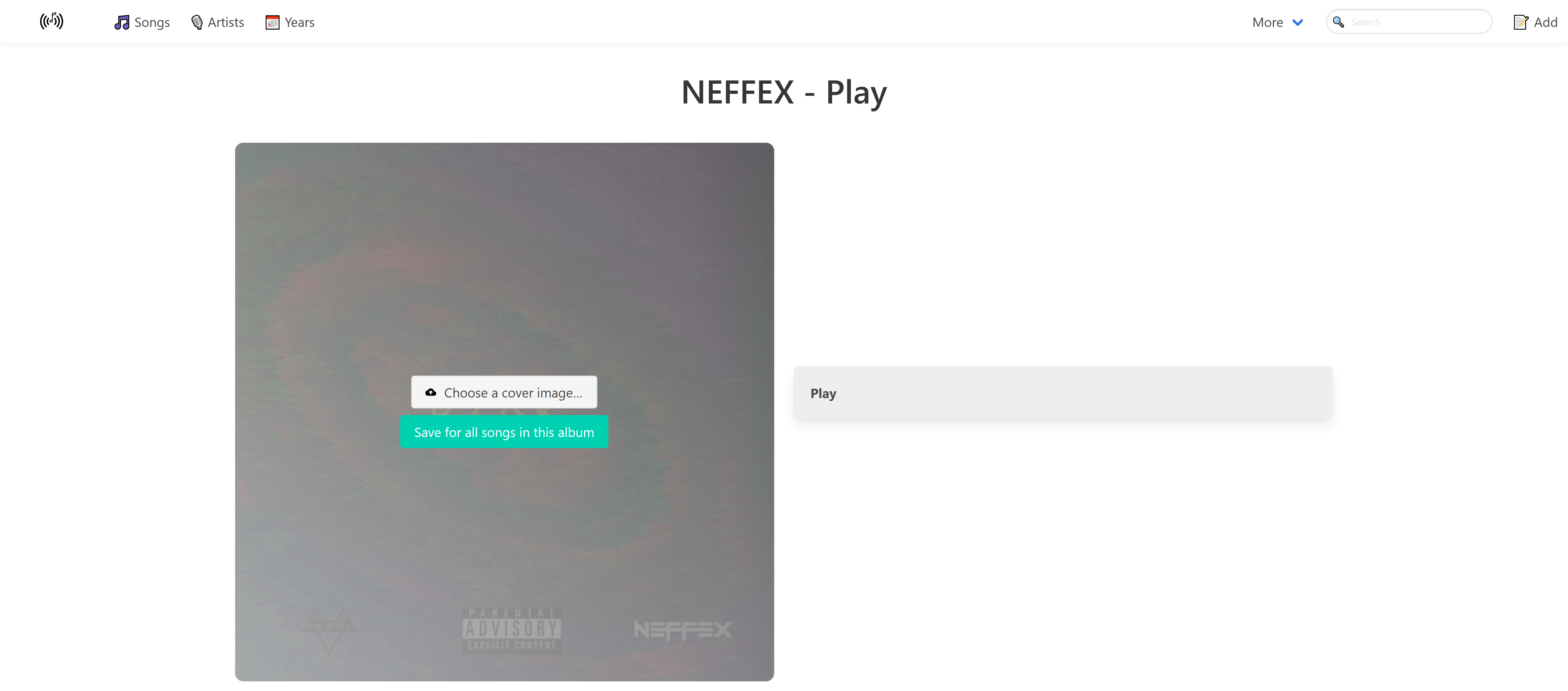Focus the Search input field

1408,22
